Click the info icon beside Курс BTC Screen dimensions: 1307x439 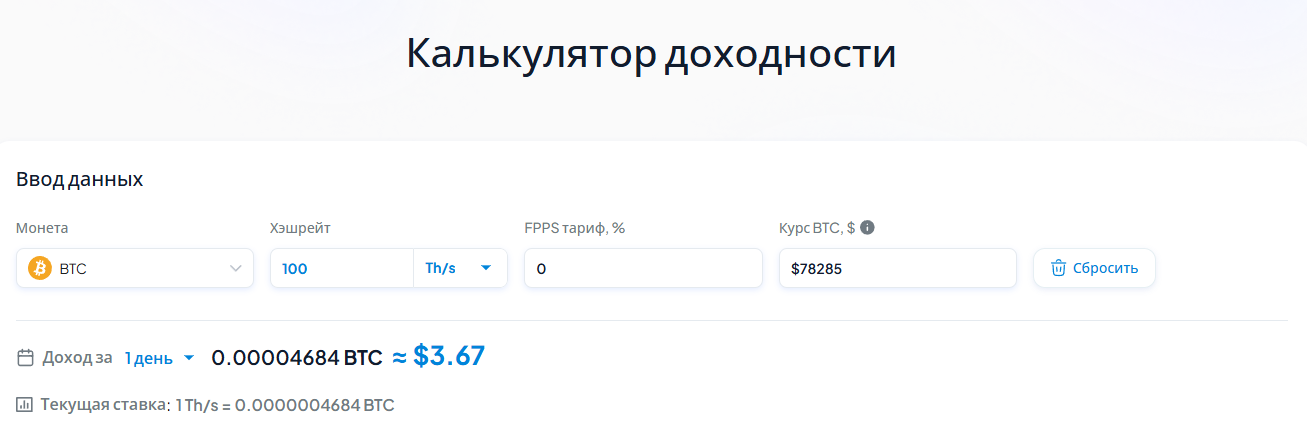(x=867, y=227)
